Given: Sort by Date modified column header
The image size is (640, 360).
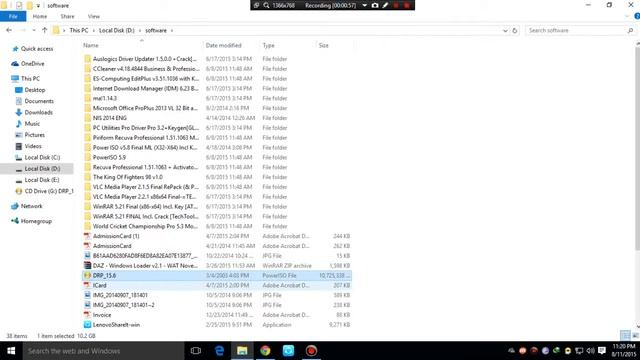Looking at the screenshot, I should pos(224,45).
